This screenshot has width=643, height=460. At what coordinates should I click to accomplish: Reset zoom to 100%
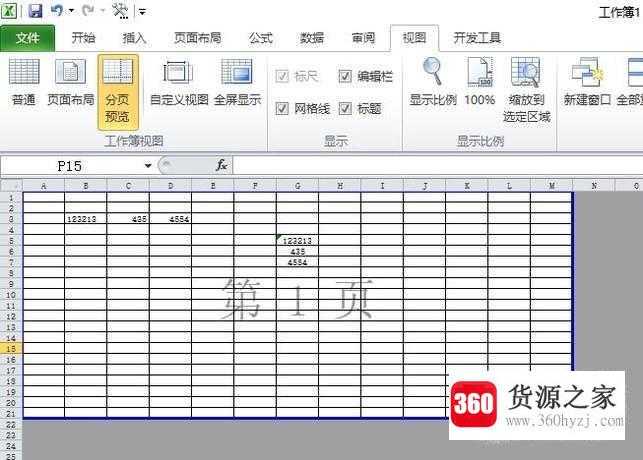[x=480, y=82]
